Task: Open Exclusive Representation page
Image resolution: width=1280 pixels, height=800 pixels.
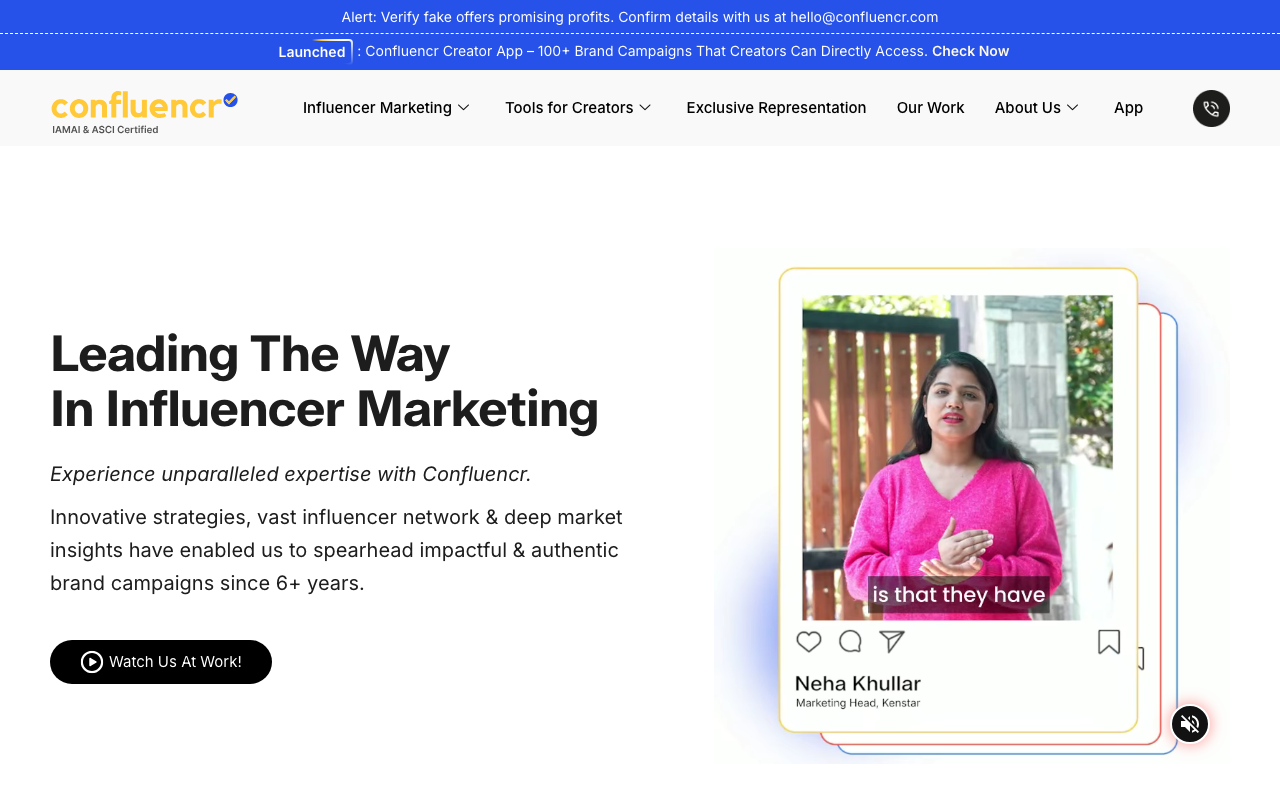Action: click(x=776, y=108)
